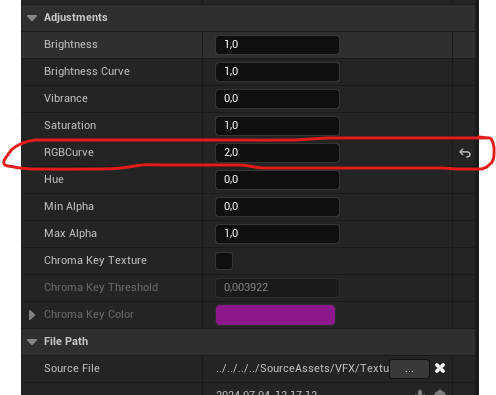
Task: Edit the RGBCurve value field
Action: pos(277,153)
